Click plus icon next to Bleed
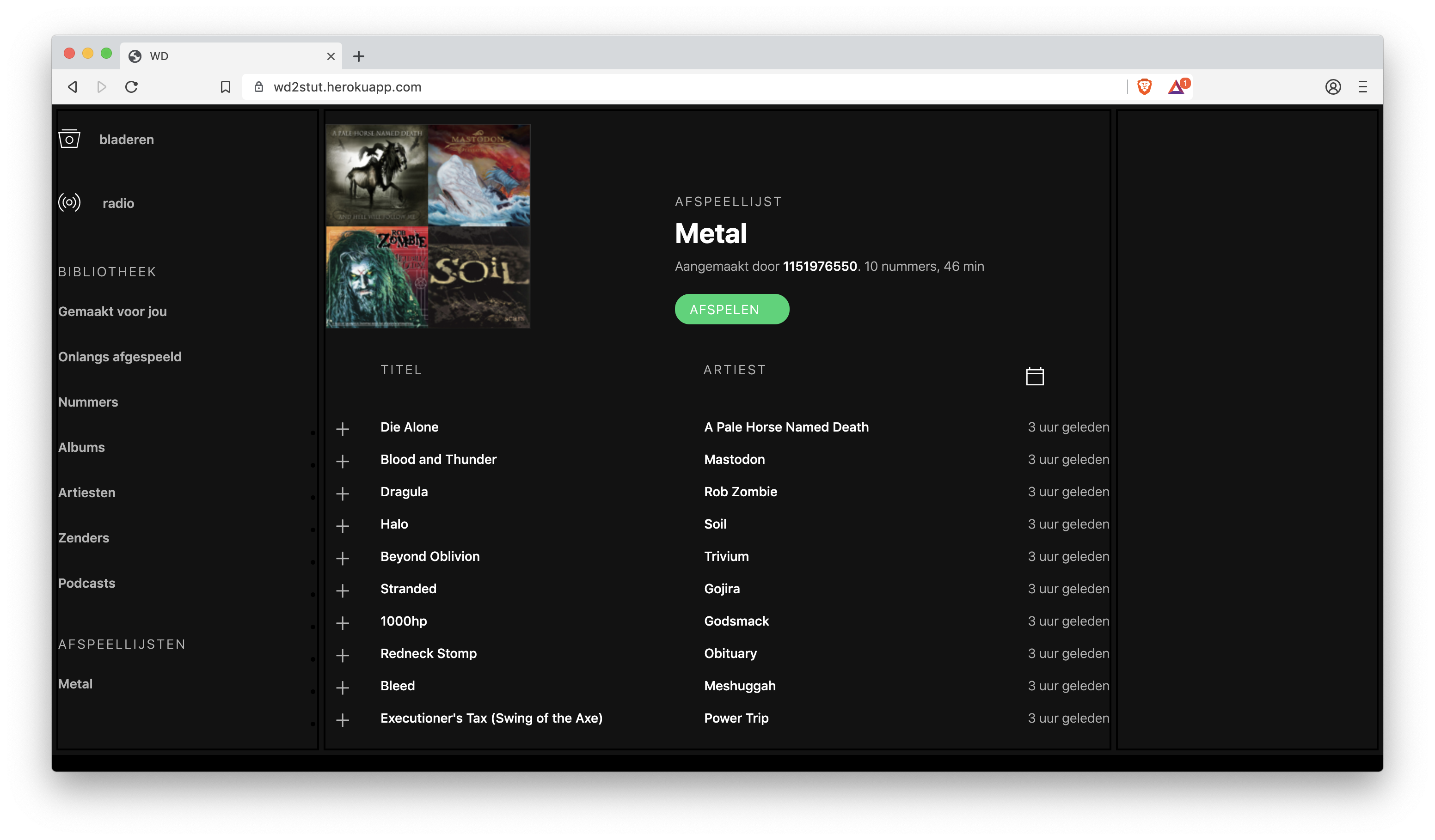The width and height of the screenshot is (1435, 840). (342, 688)
